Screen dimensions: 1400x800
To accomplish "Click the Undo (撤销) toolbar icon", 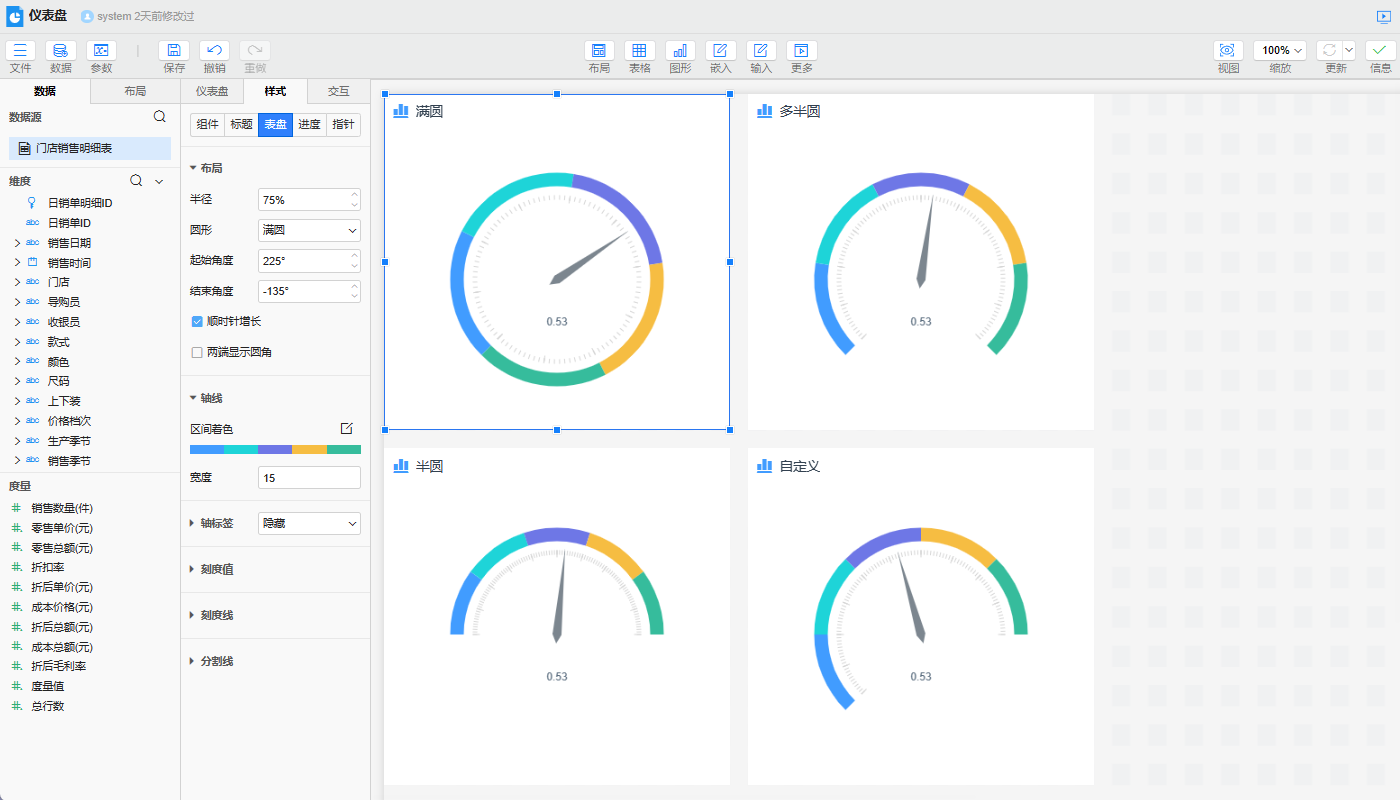I will [x=214, y=51].
